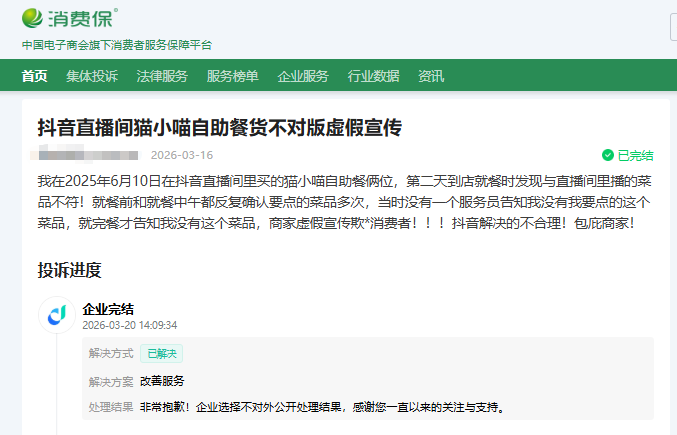
Task: Click the 改善服务 solution text
Action: click(x=162, y=381)
